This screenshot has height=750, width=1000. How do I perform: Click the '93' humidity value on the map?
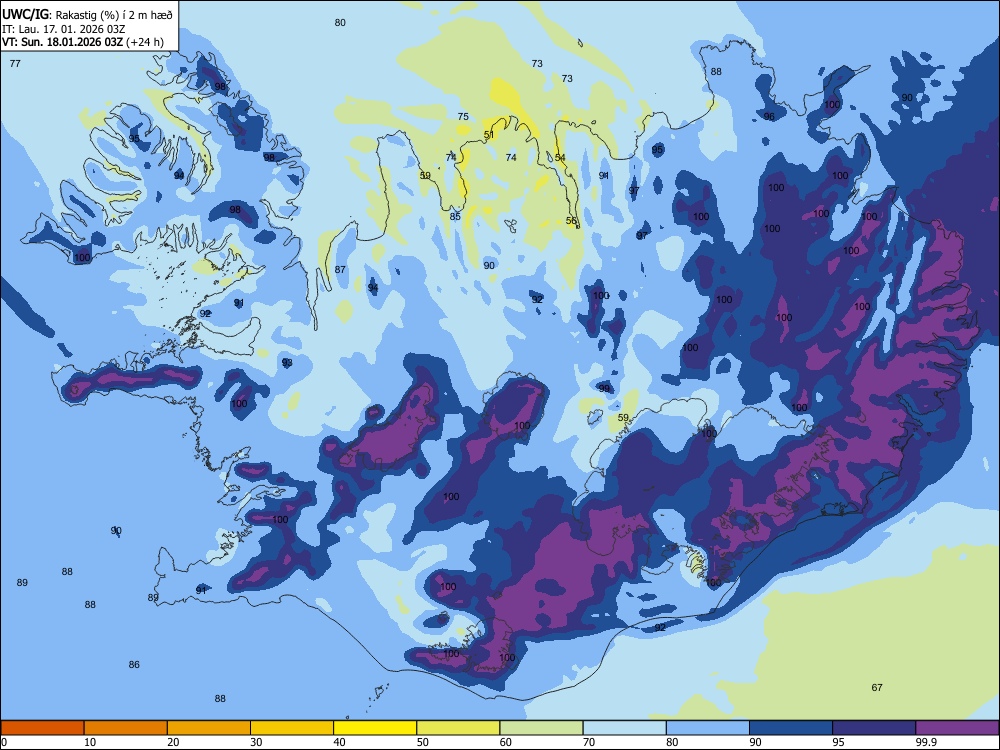coord(287,363)
